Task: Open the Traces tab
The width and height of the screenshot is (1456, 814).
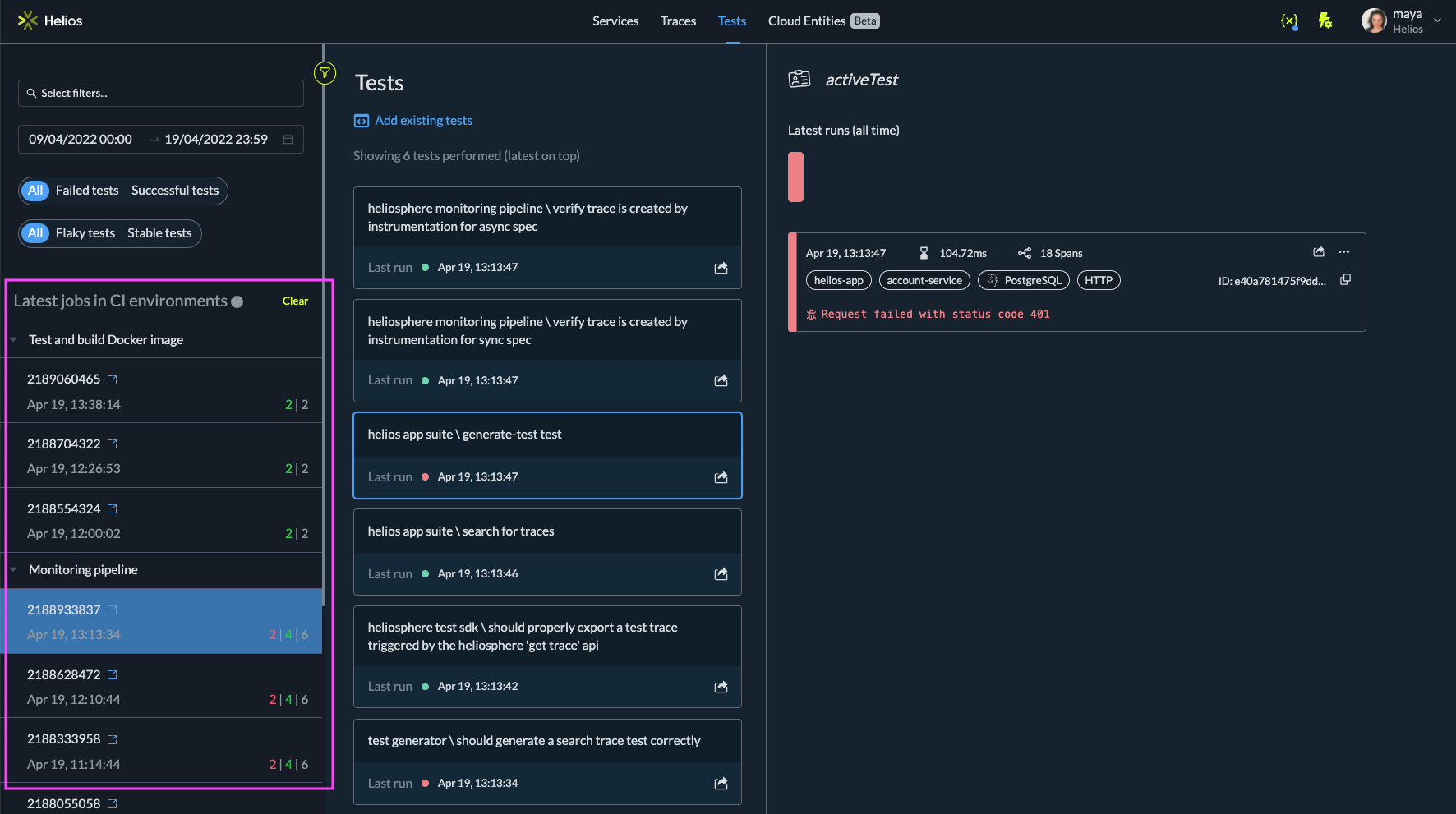Action: pos(678,21)
